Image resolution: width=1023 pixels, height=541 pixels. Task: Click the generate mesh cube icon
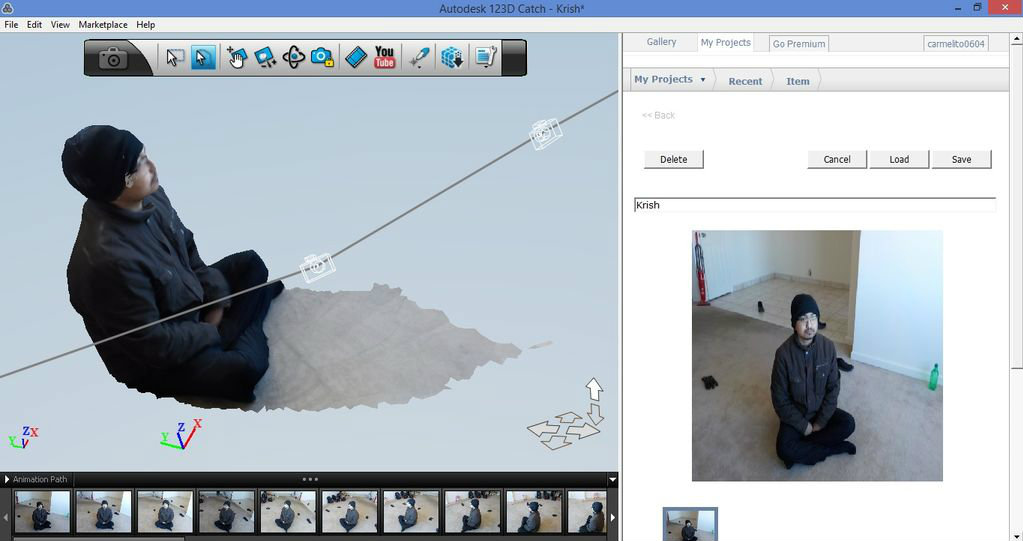[452, 57]
